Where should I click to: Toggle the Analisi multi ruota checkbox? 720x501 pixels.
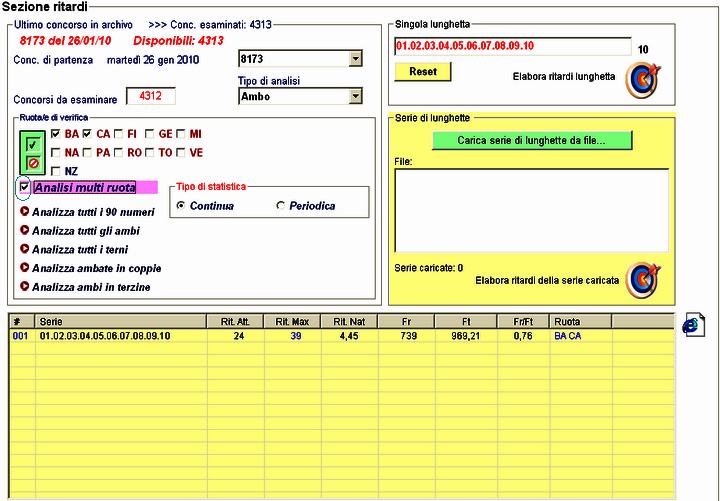click(x=25, y=187)
